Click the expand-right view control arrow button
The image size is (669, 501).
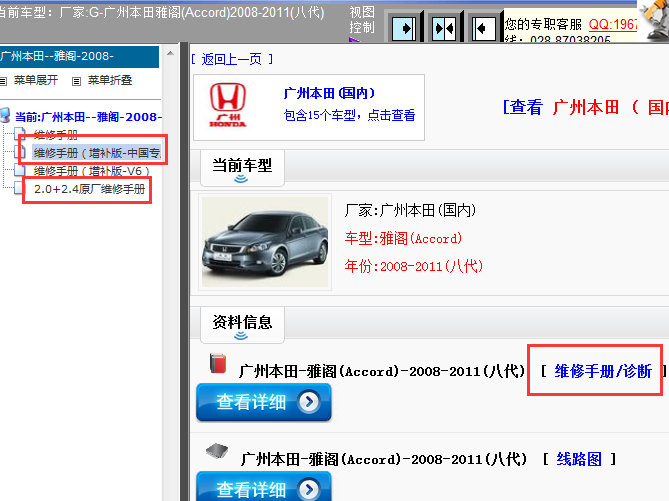(404, 29)
